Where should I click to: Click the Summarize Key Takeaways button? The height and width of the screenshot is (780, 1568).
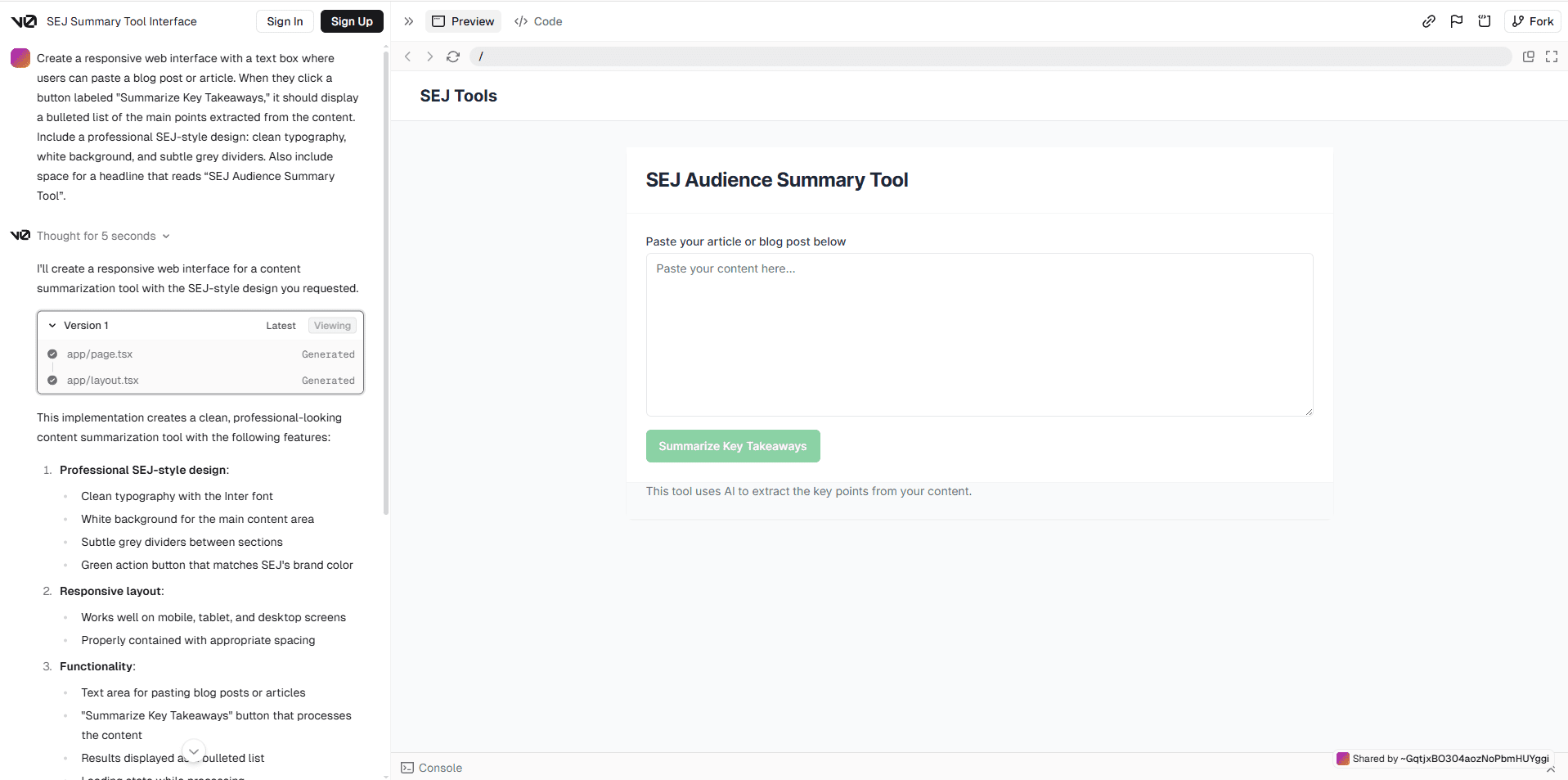(x=733, y=446)
